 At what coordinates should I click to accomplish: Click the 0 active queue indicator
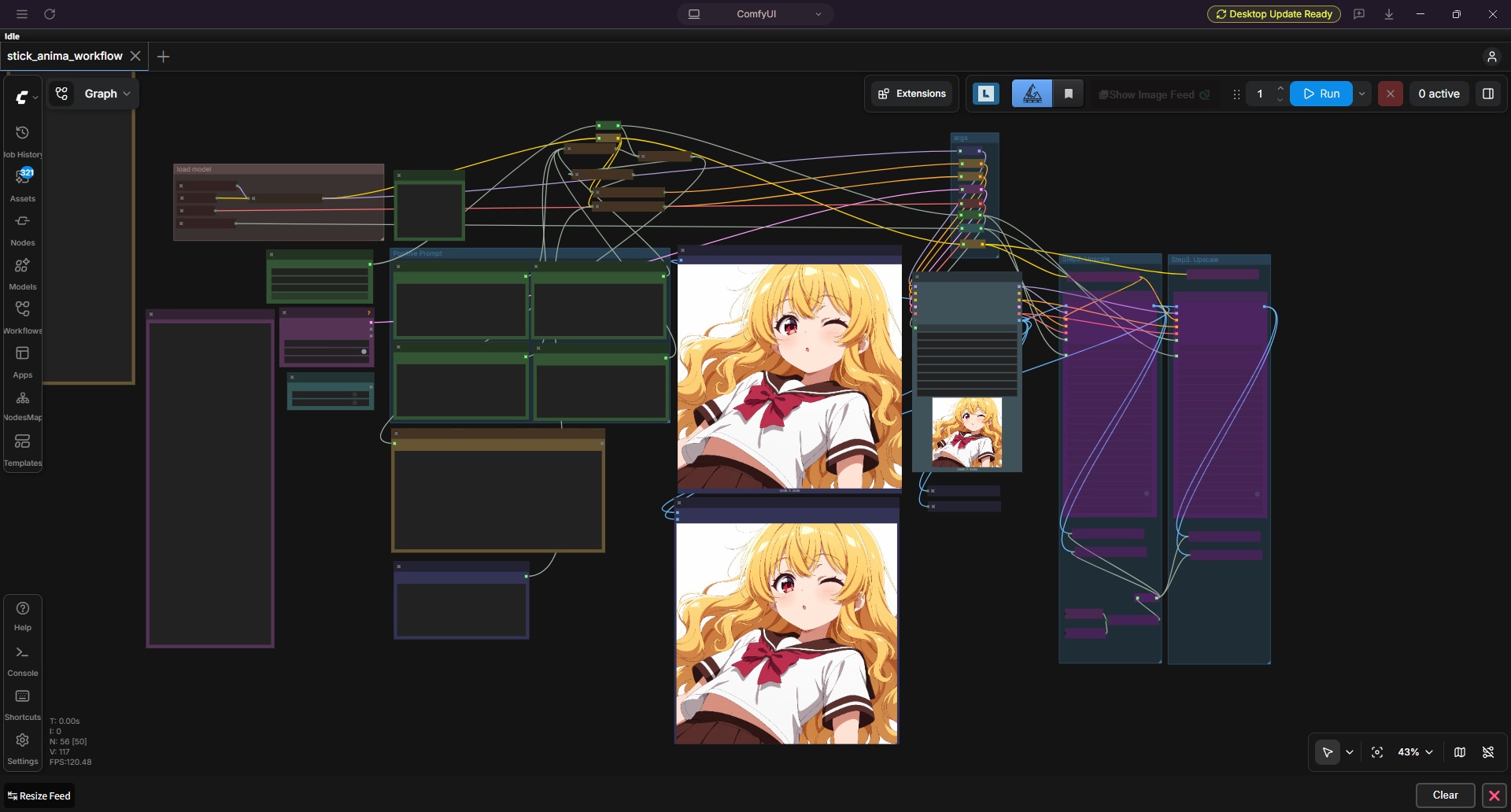1439,94
